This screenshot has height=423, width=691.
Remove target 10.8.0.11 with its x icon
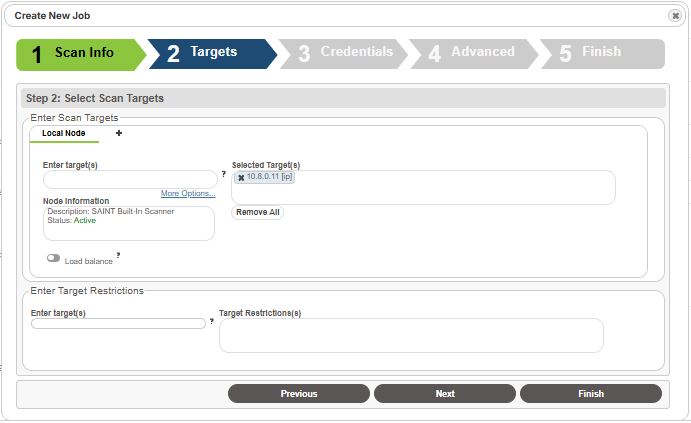[x=241, y=178]
